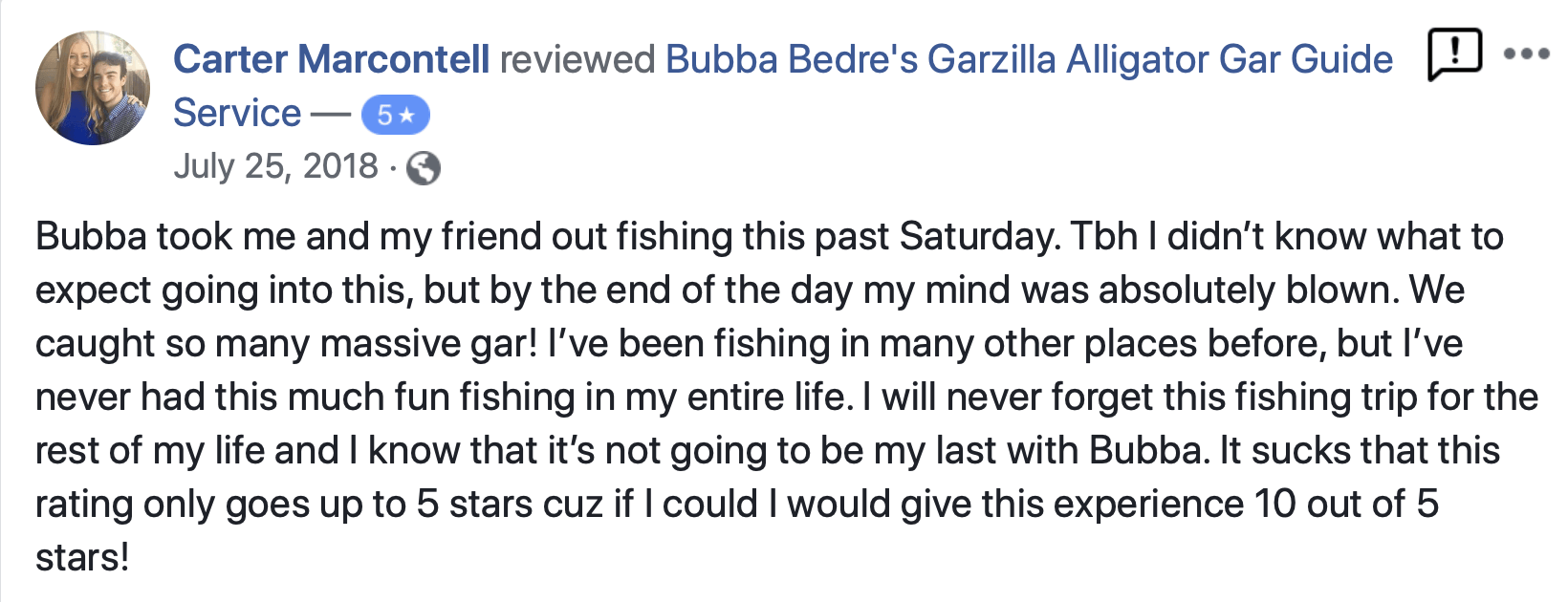Select the July 25, 2018 timestamp
Screen dimensions: 1568x602
click(277, 166)
